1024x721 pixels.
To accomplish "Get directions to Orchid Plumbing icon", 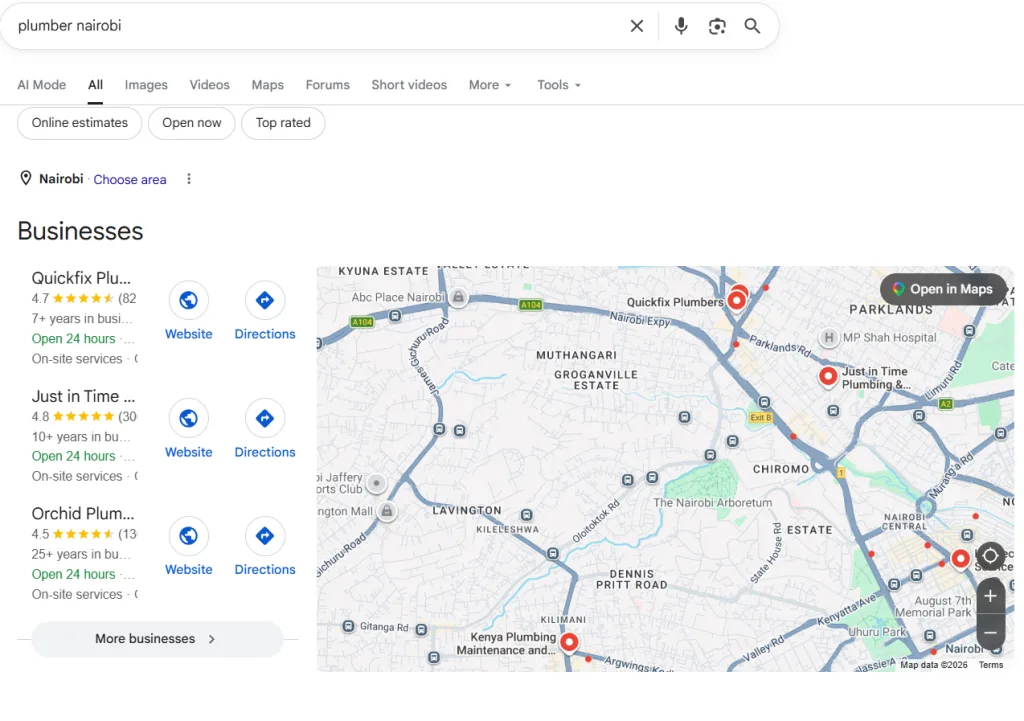I will (264, 536).
